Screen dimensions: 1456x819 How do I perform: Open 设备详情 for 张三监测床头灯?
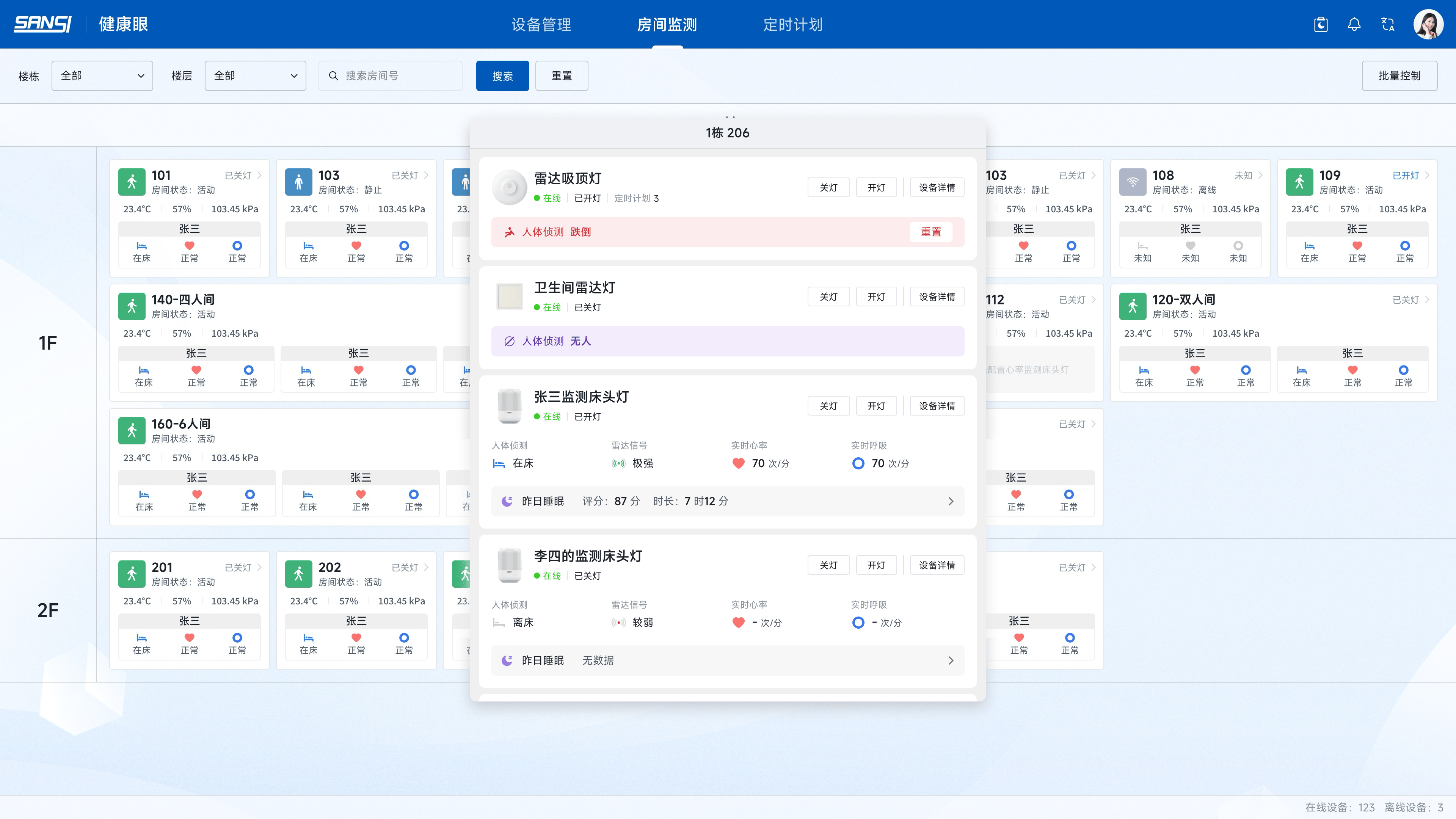coord(937,406)
